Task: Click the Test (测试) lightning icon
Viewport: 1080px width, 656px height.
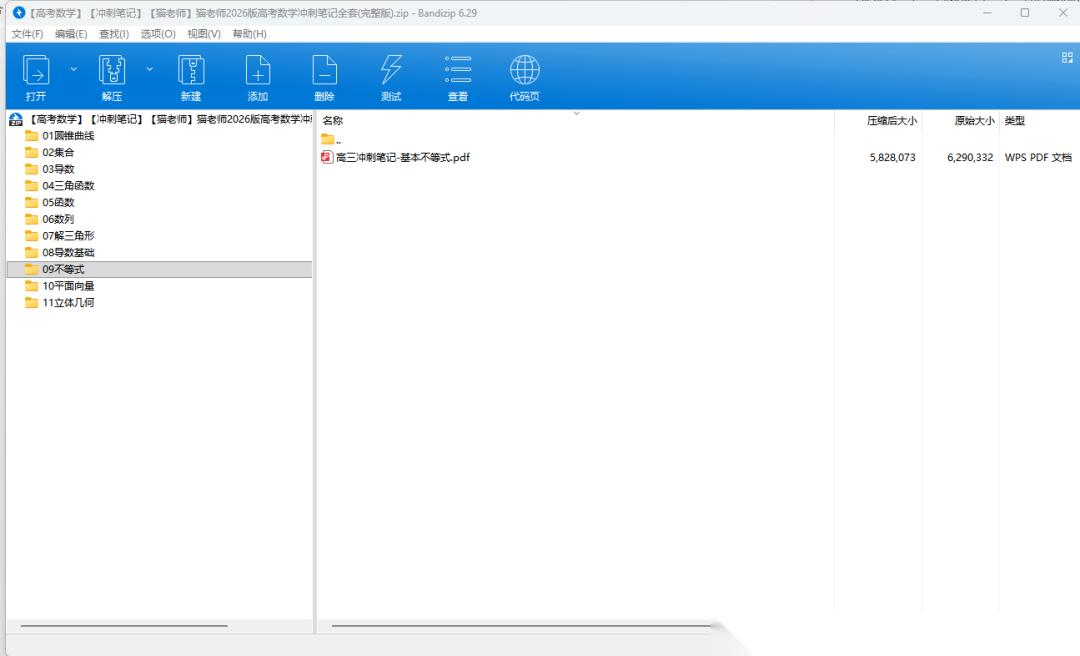Action: point(391,71)
